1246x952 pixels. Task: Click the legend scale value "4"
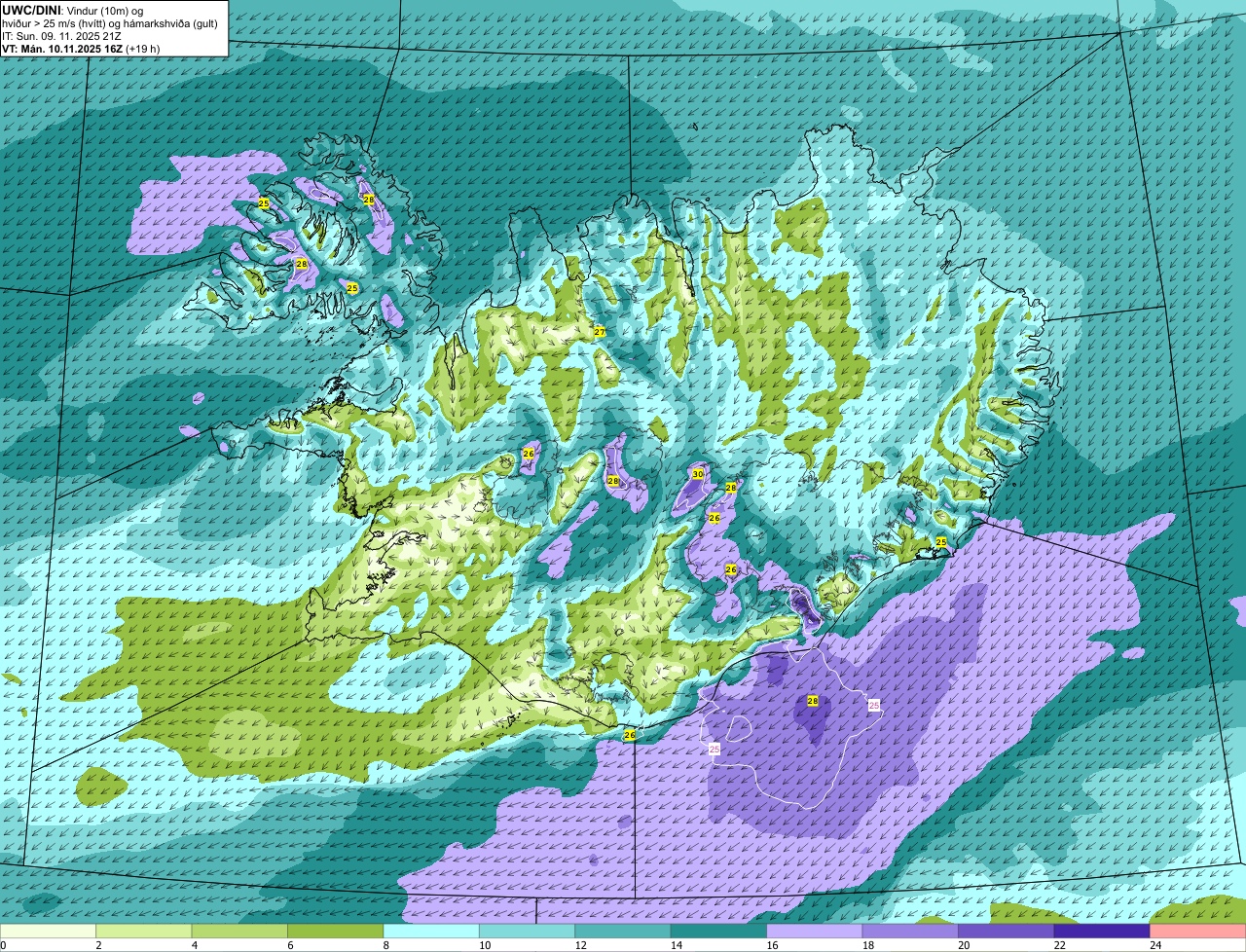[194, 945]
